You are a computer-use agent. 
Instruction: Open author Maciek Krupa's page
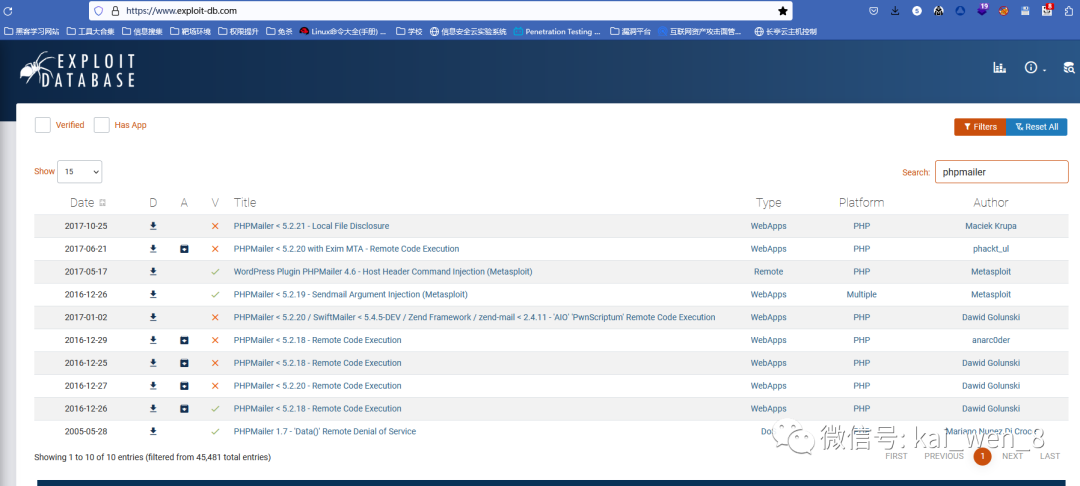pyautogui.click(x=990, y=226)
